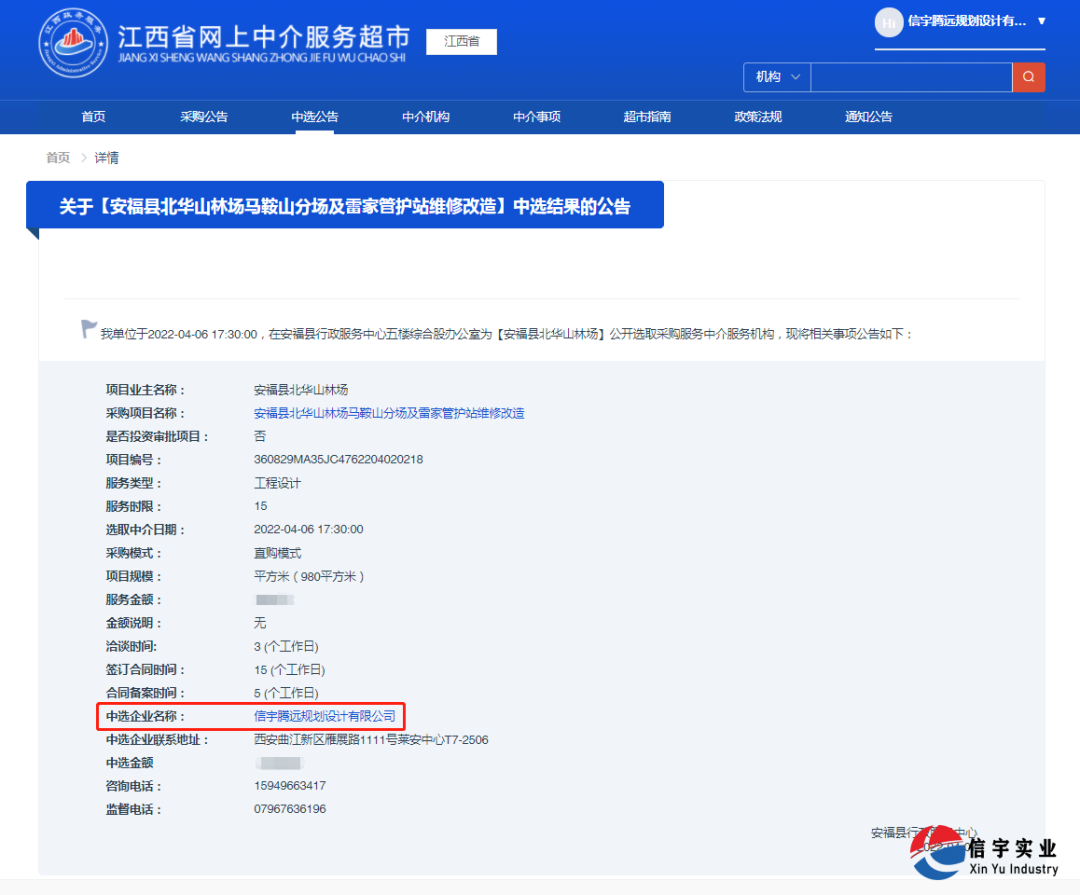Navigate to 中介事项 section

click(537, 117)
